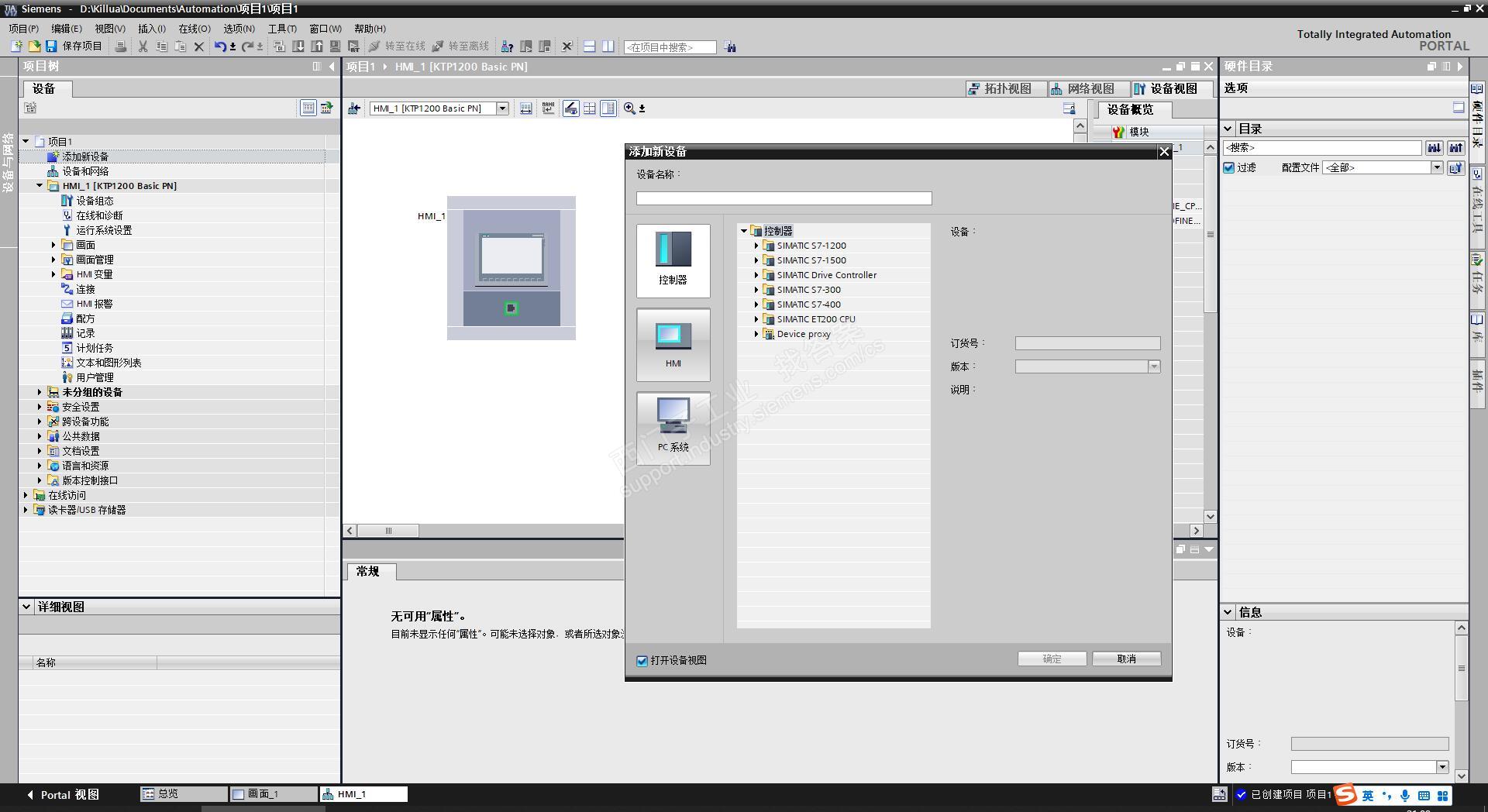Select the PC系统 category button

(673, 428)
